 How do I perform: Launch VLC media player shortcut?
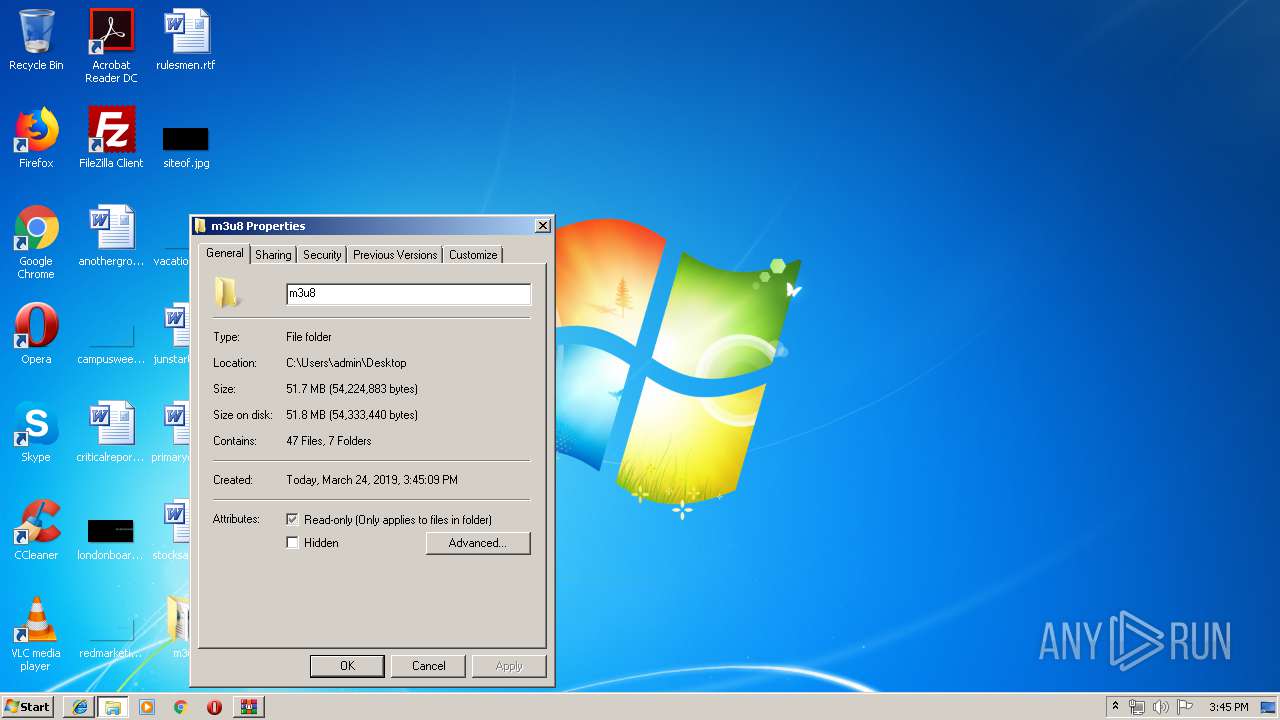36,634
